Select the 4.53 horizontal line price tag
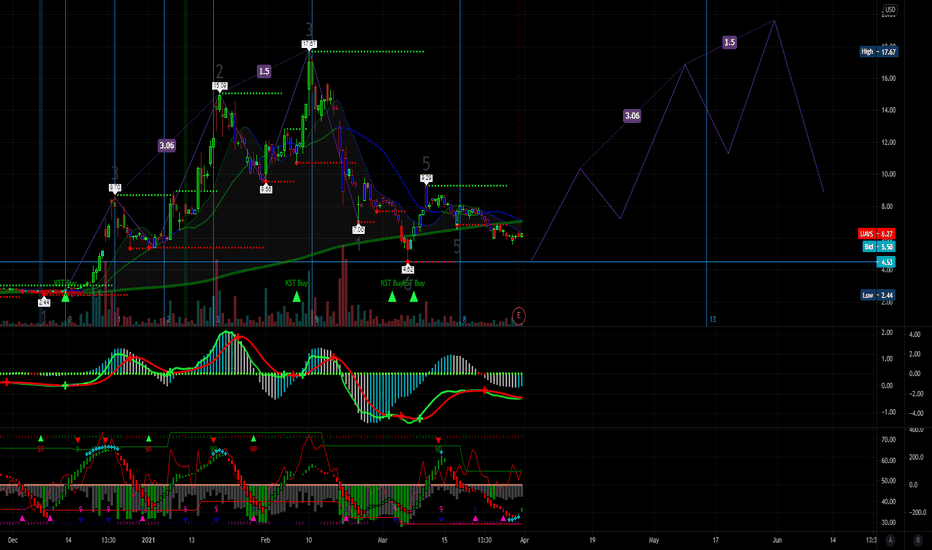Image resolution: width=932 pixels, height=550 pixels. click(x=886, y=262)
